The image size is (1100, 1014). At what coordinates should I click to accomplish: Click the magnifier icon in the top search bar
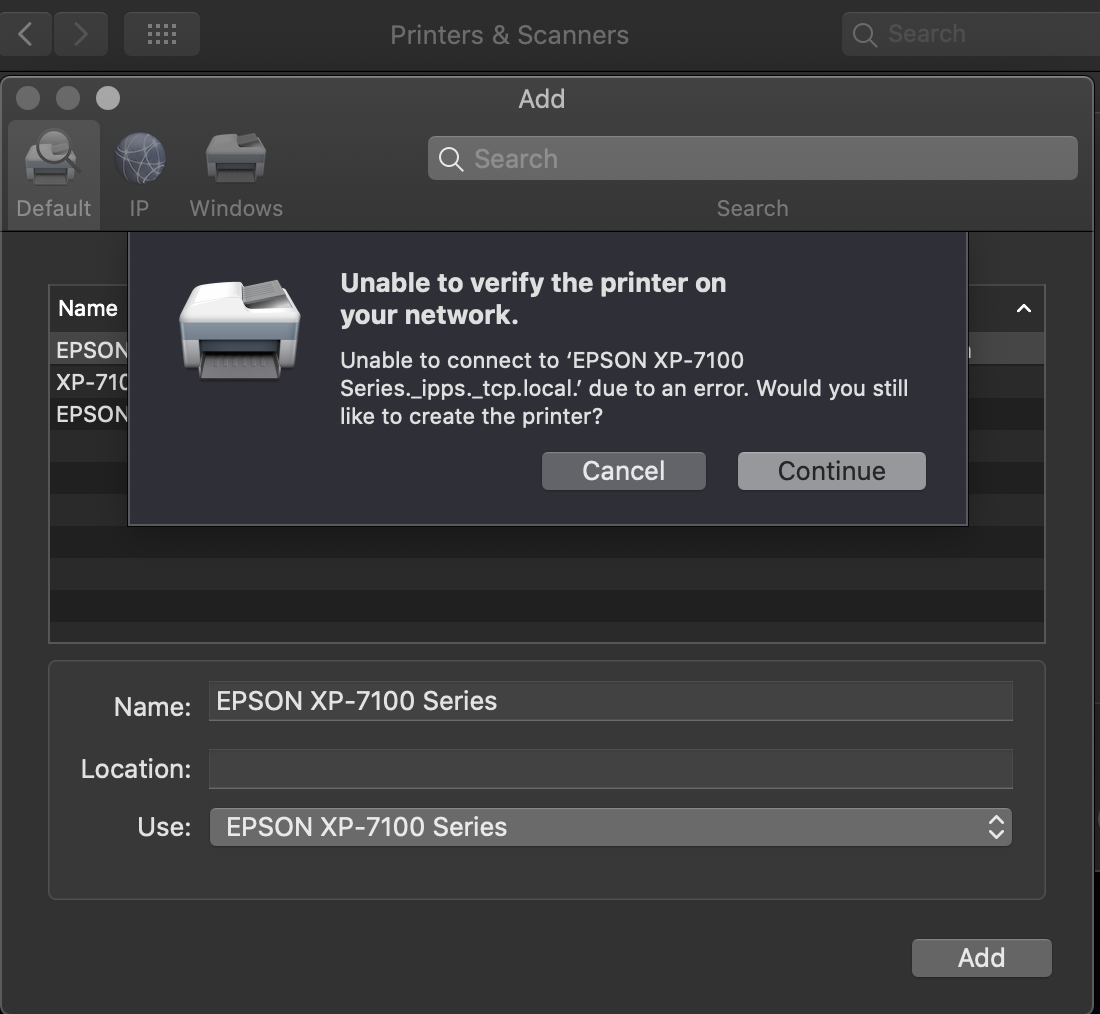865,34
